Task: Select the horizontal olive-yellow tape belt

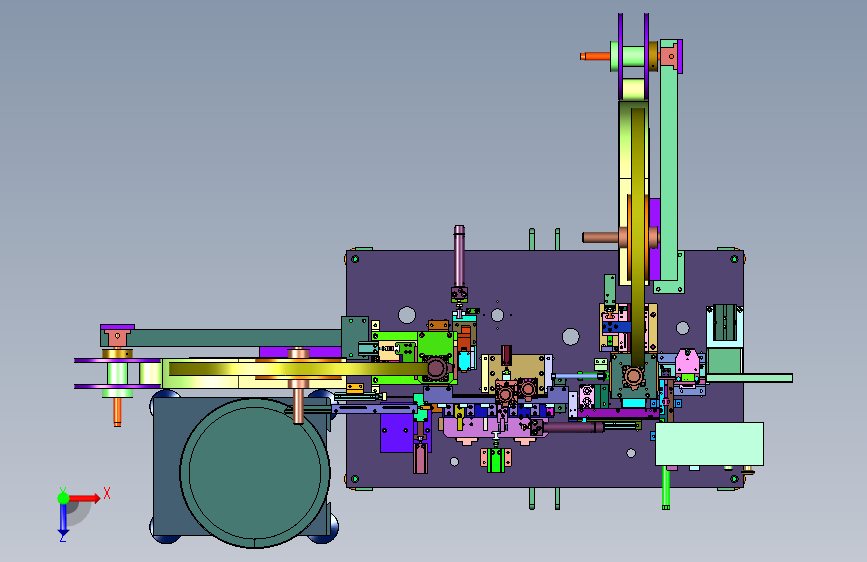Action: (x=299, y=369)
